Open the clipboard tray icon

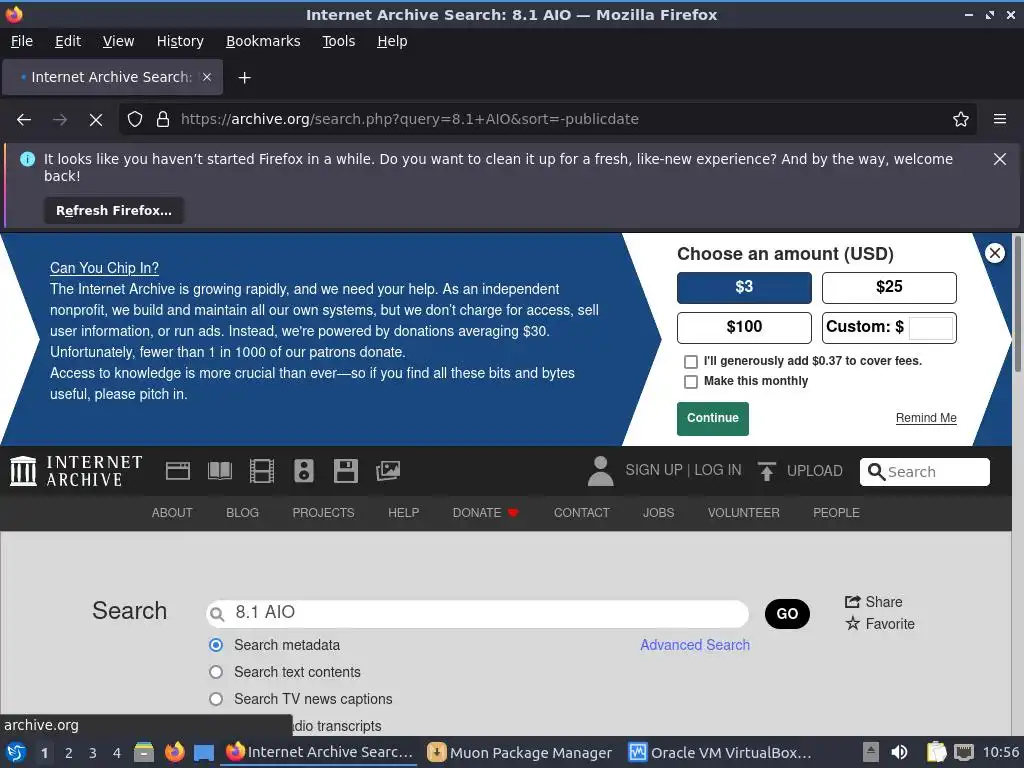936,752
